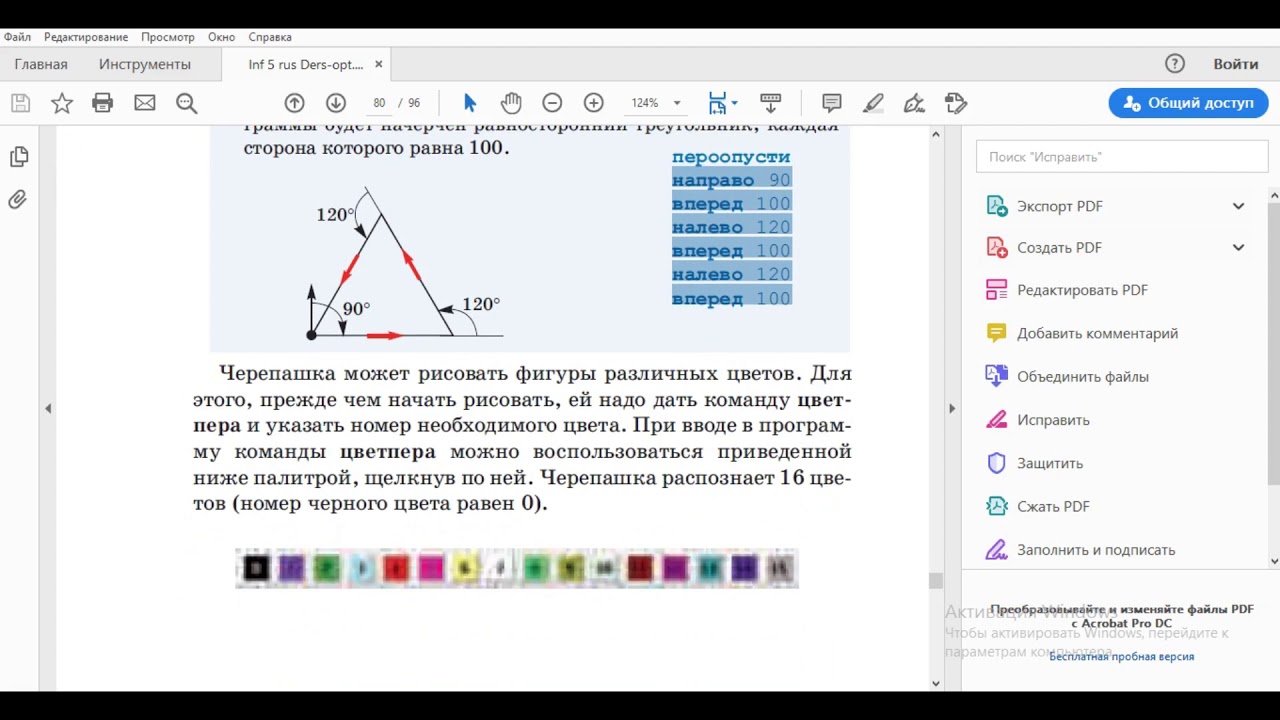The width and height of the screenshot is (1280, 720).
Task: Click the document scroll up arrow
Action: pos(936,134)
